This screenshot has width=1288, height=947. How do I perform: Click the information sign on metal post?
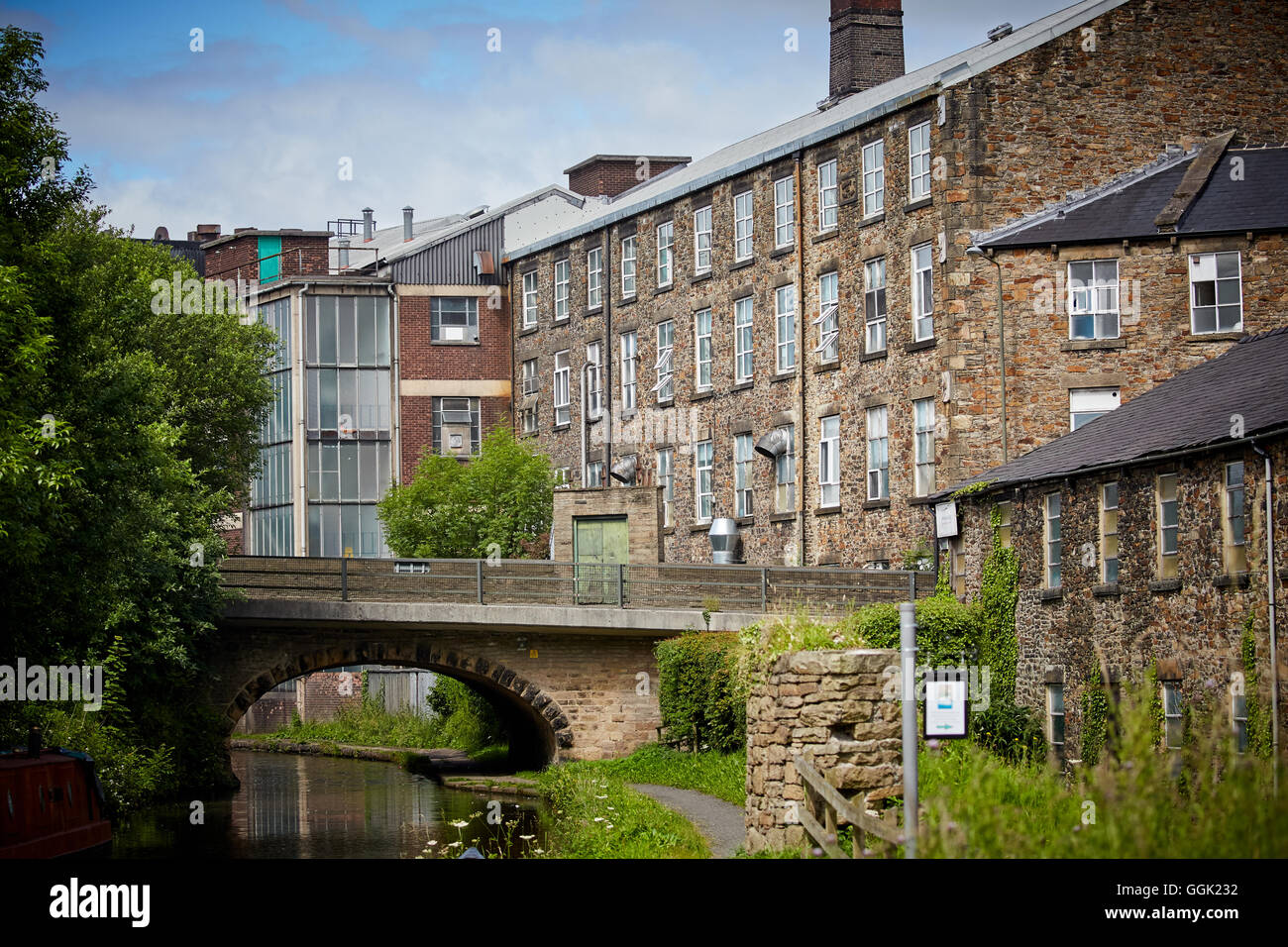(x=945, y=702)
